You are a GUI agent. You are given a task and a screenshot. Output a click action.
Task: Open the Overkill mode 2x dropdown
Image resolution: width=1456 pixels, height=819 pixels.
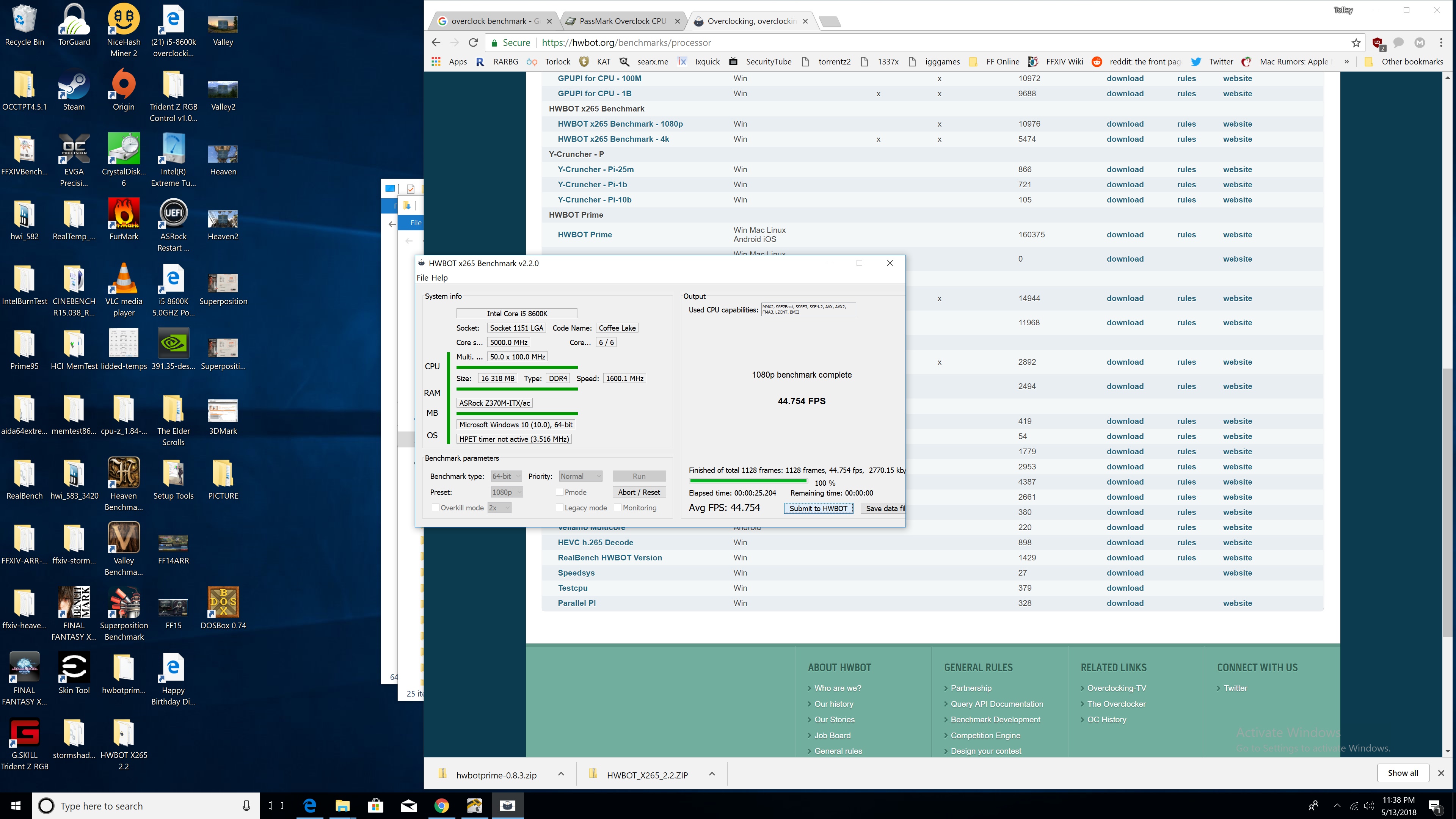click(500, 508)
